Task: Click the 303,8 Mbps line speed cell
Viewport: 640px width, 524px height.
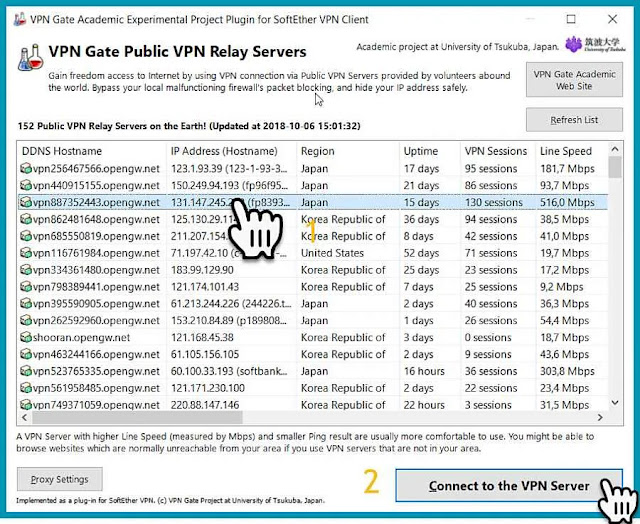Action: pyautogui.click(x=567, y=371)
